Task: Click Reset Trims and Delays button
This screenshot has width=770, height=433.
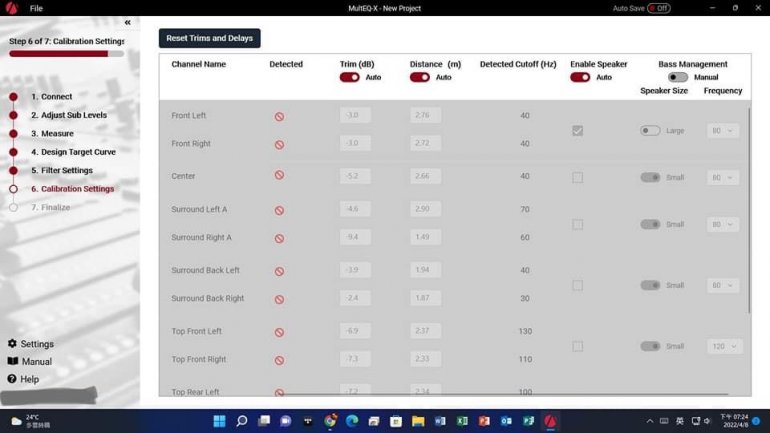Action: click(209, 38)
